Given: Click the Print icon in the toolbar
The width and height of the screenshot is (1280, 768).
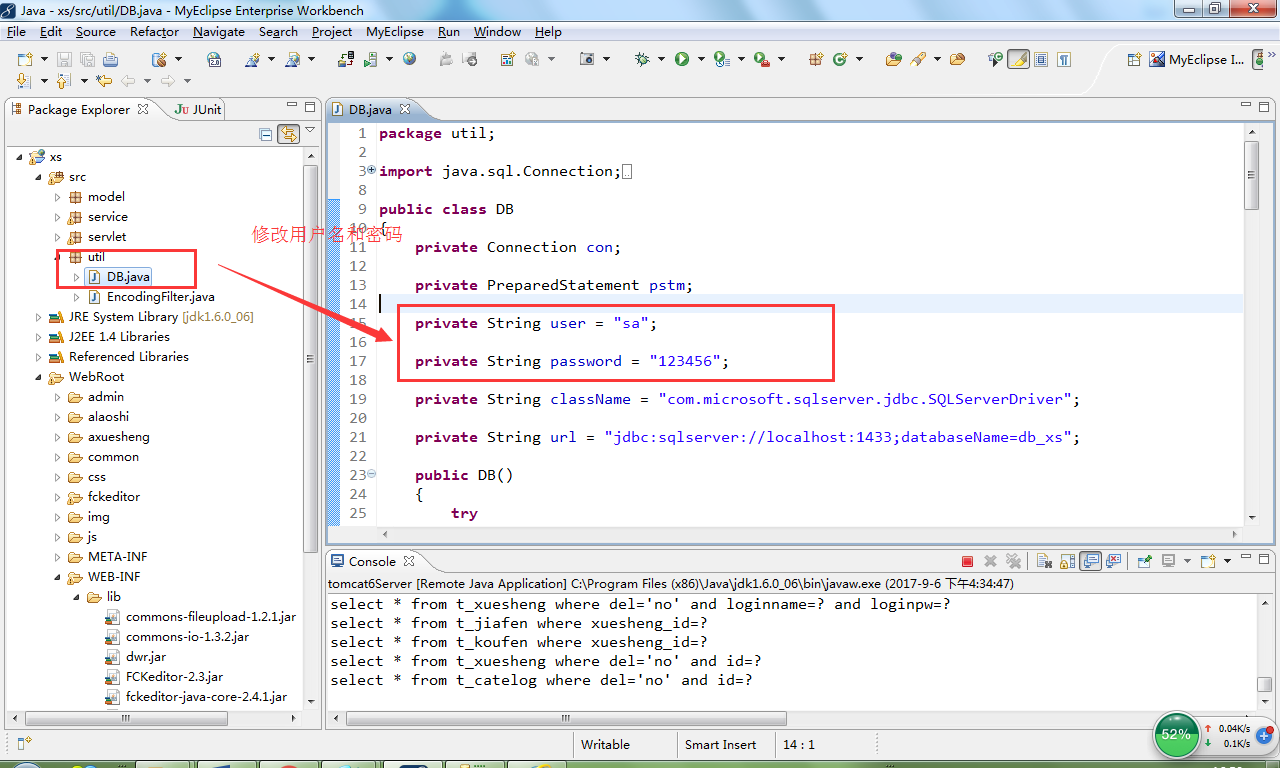Looking at the screenshot, I should 110,60.
